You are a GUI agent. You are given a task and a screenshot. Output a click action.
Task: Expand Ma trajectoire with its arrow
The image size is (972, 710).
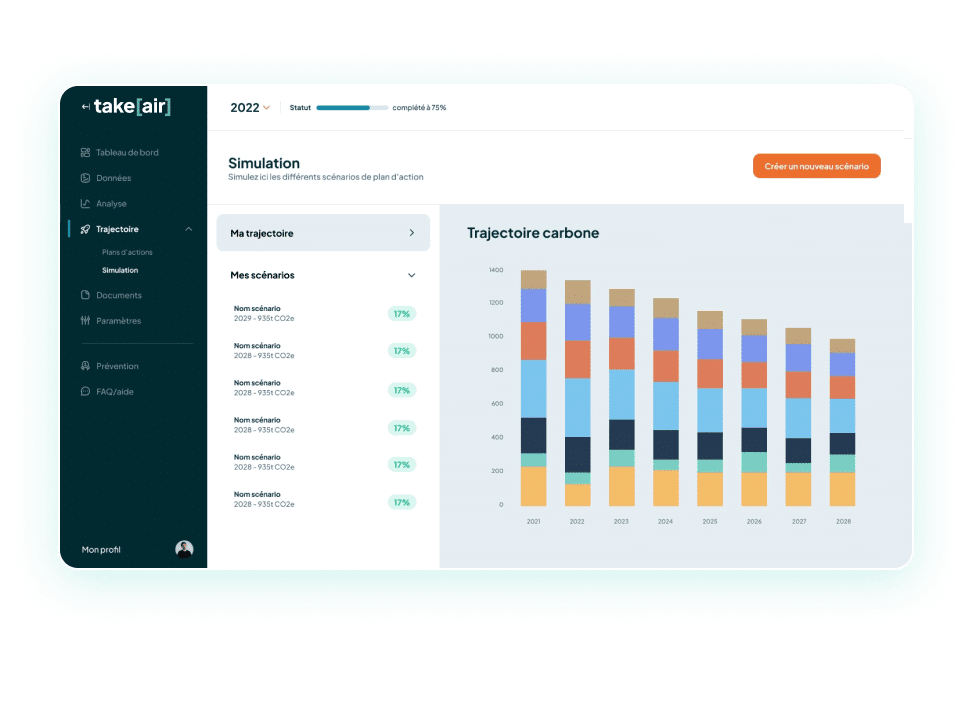(412, 233)
